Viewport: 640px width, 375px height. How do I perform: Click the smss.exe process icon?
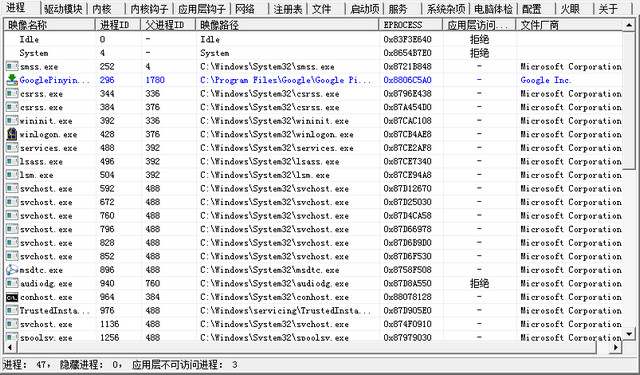(x=12, y=66)
